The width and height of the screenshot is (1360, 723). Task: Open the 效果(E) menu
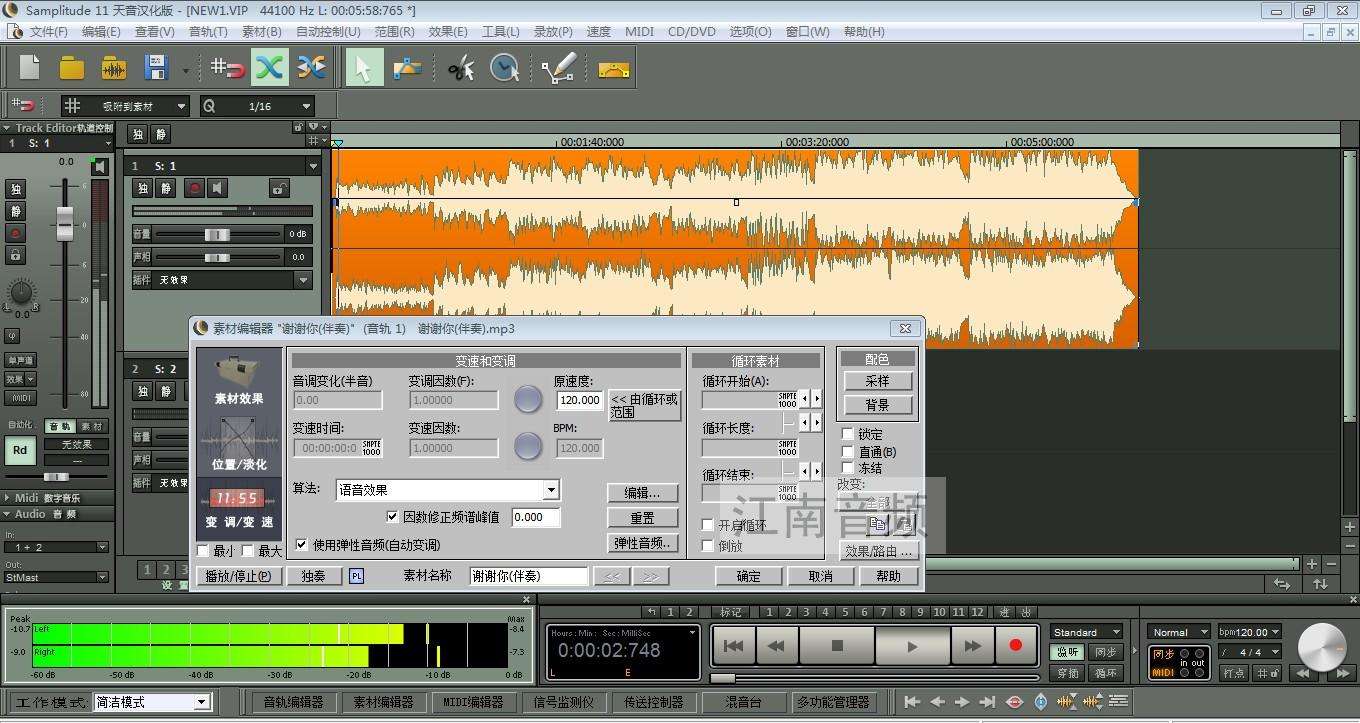[448, 31]
